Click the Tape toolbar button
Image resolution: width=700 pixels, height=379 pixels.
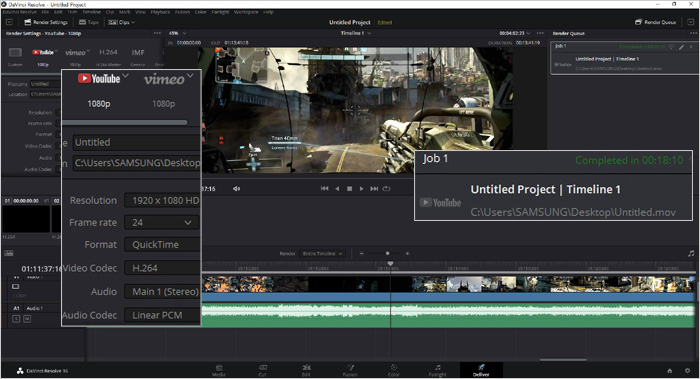tap(88, 22)
